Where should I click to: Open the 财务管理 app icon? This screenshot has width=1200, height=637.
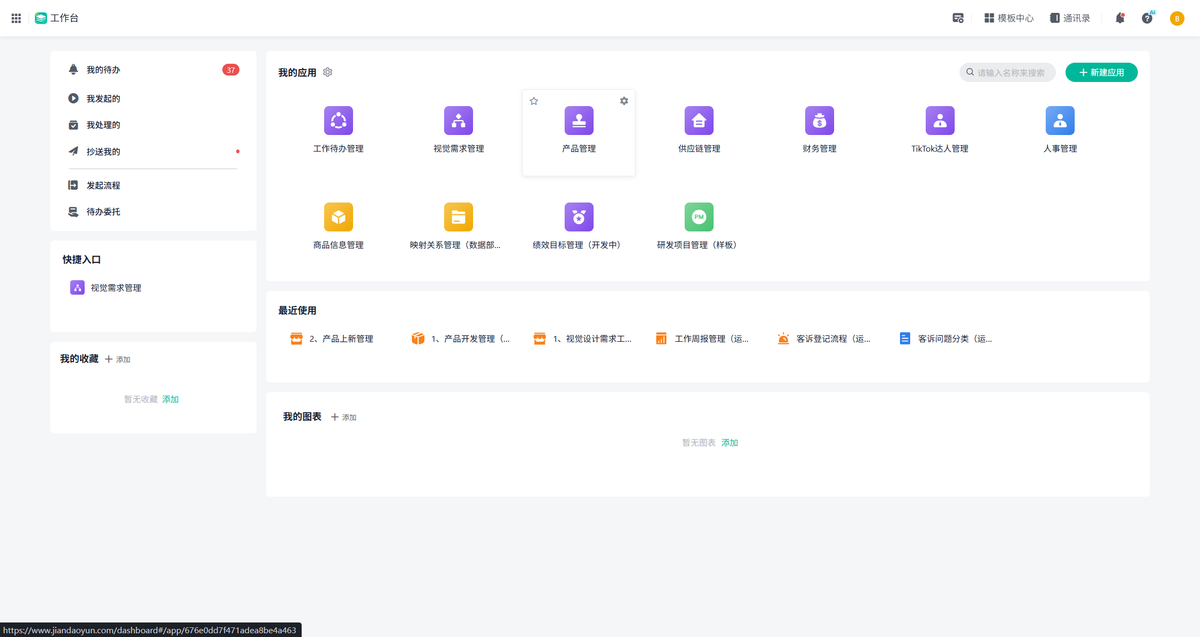(819, 121)
